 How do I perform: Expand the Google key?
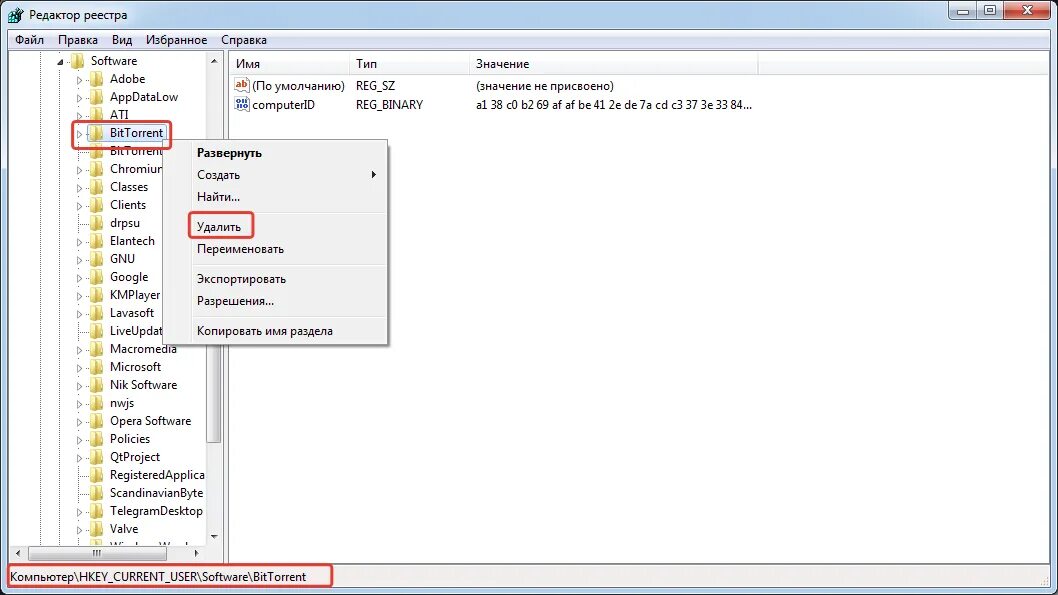tap(79, 277)
